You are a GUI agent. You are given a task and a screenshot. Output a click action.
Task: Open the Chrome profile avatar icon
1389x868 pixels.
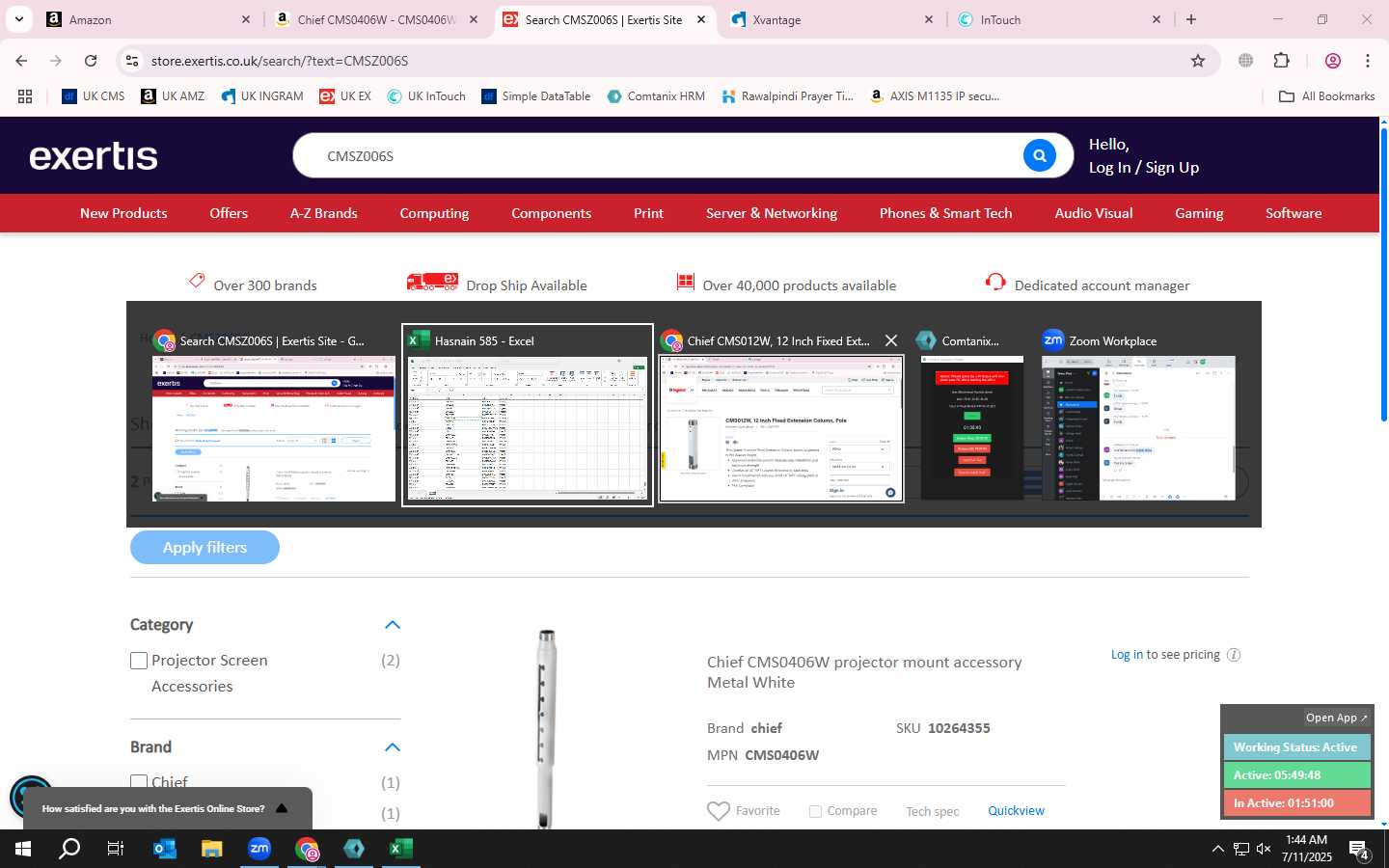[1333, 61]
